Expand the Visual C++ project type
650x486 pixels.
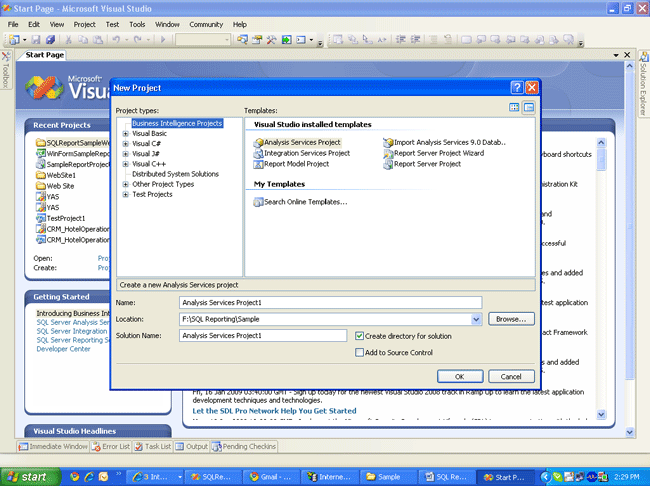coord(126,164)
